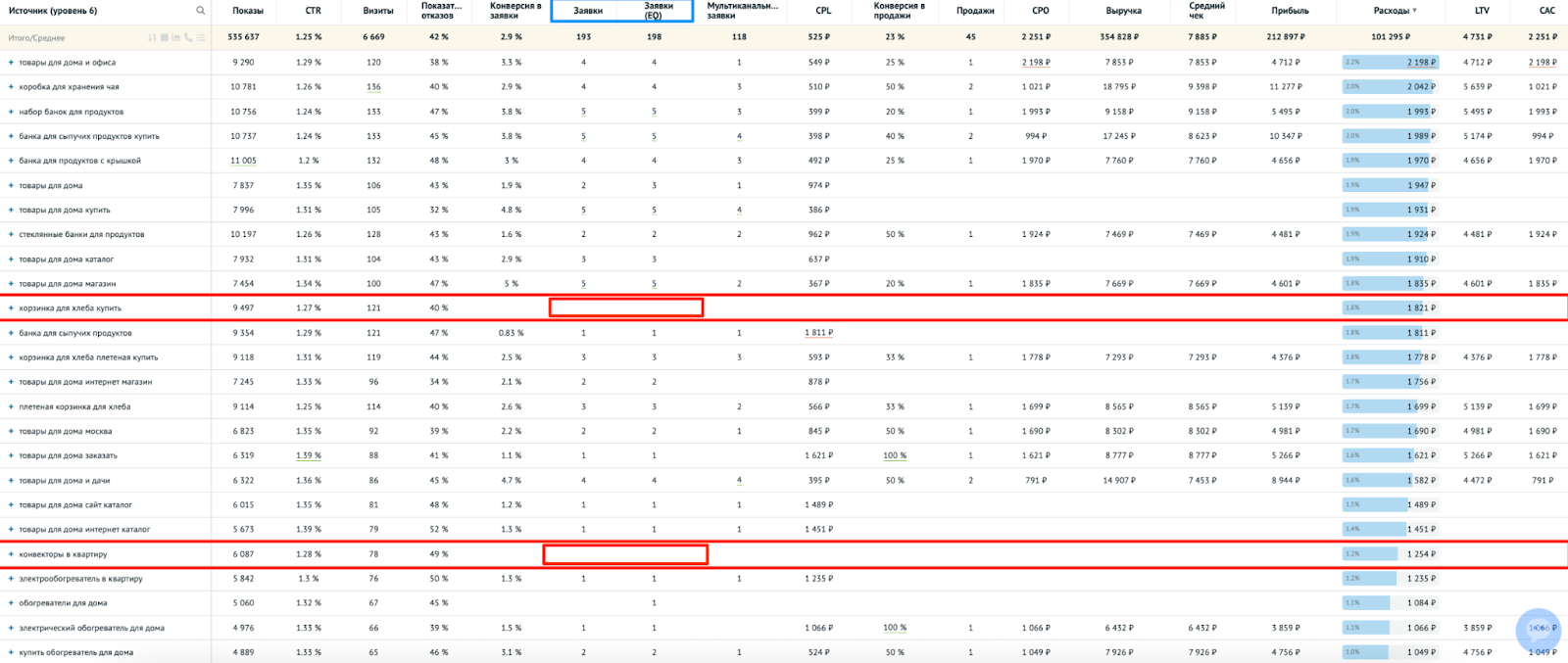Expand the row 'конвекторы в квартиру'
This screenshot has width=1568, height=663.
click(11, 554)
